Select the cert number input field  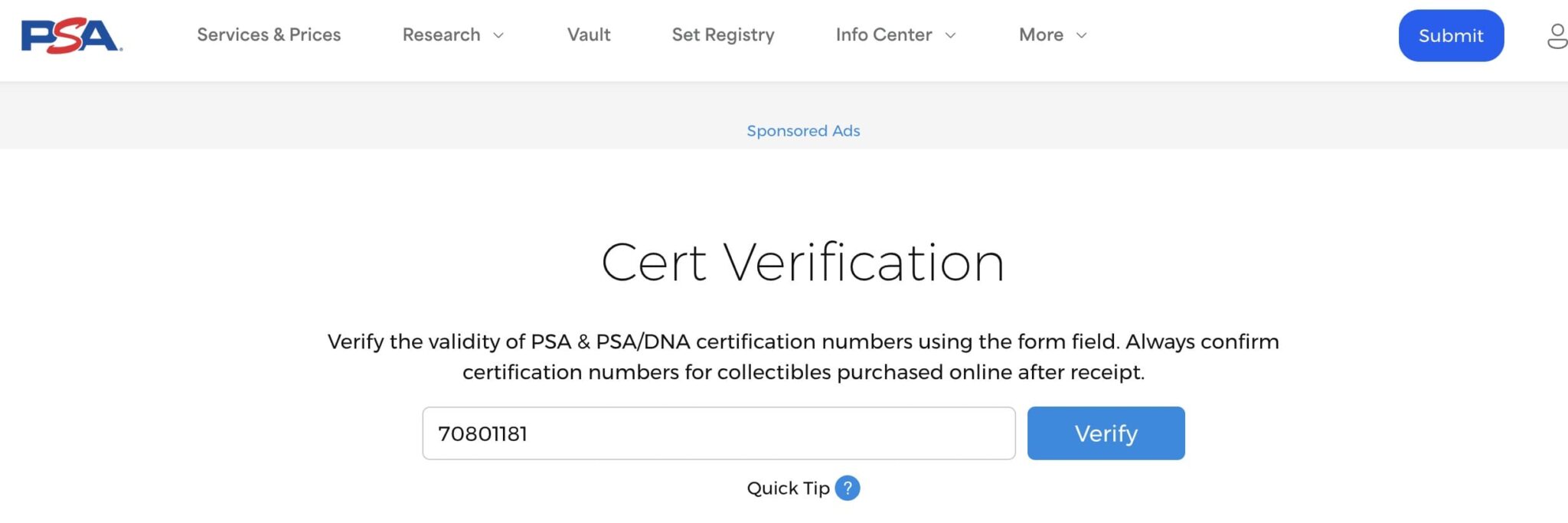[718, 433]
